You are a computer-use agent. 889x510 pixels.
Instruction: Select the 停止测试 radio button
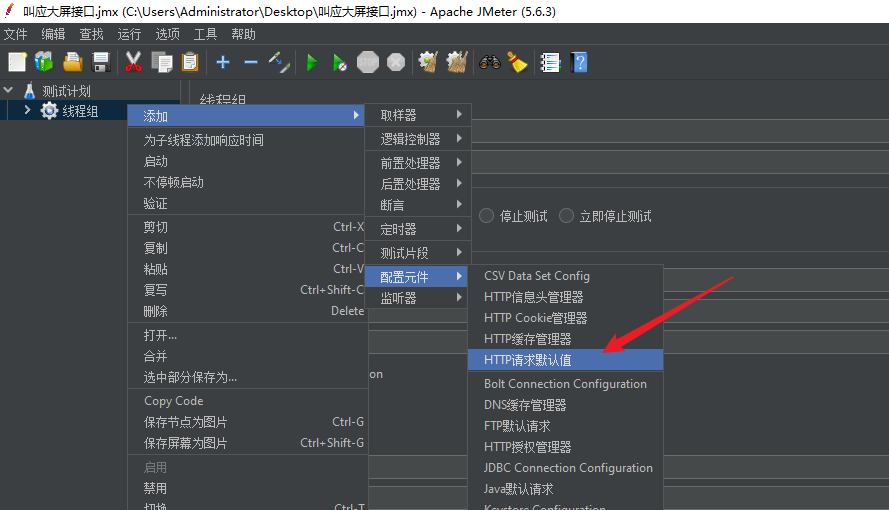pos(486,216)
